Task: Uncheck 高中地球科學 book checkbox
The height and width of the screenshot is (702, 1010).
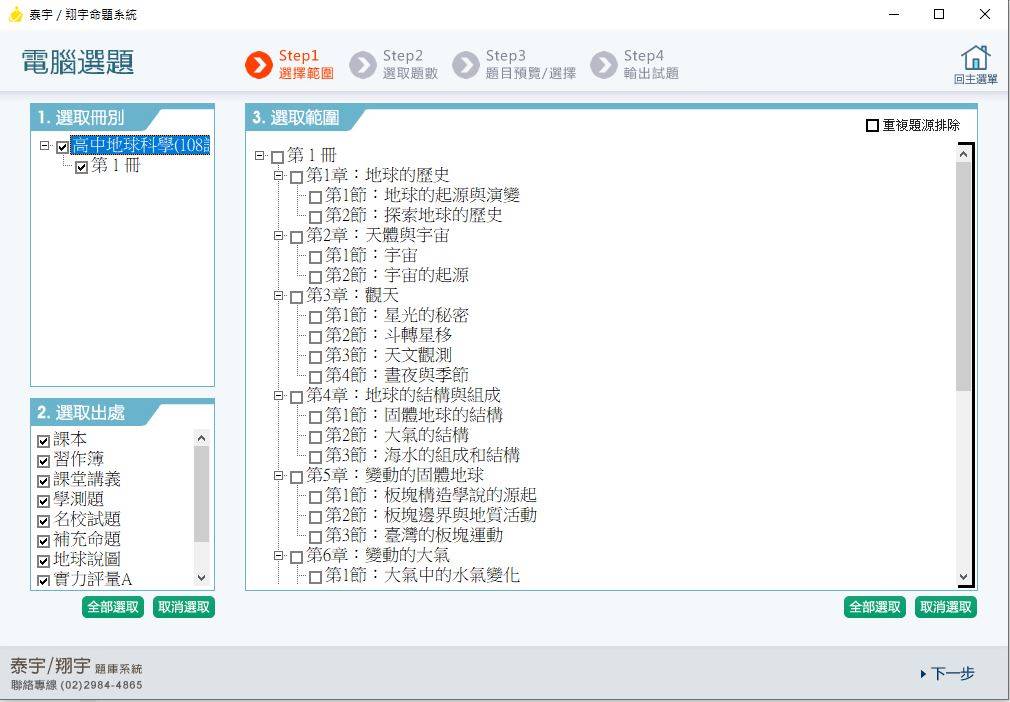Action: pyautogui.click(x=62, y=147)
